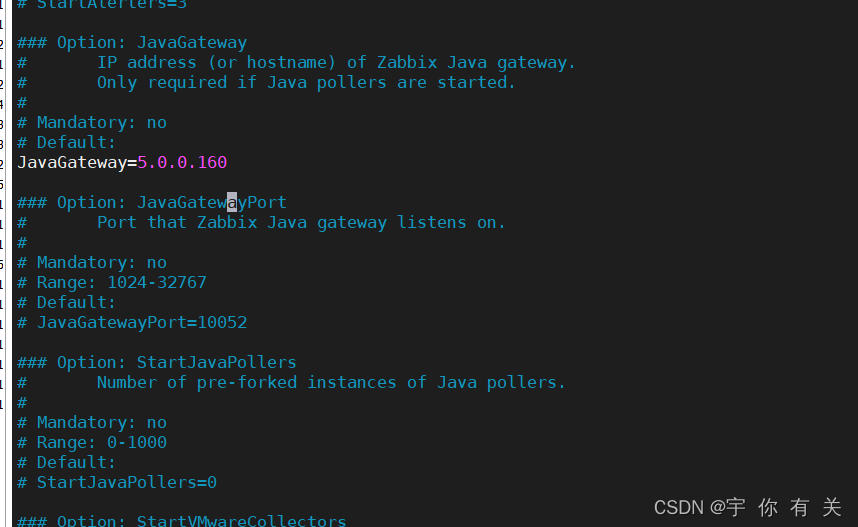Click the JavaGateway IP value 5.0.0.160
This screenshot has height=527, width=858.
(182, 163)
